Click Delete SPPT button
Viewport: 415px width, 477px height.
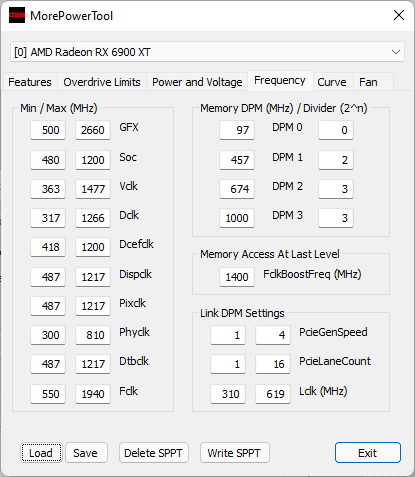[154, 453]
